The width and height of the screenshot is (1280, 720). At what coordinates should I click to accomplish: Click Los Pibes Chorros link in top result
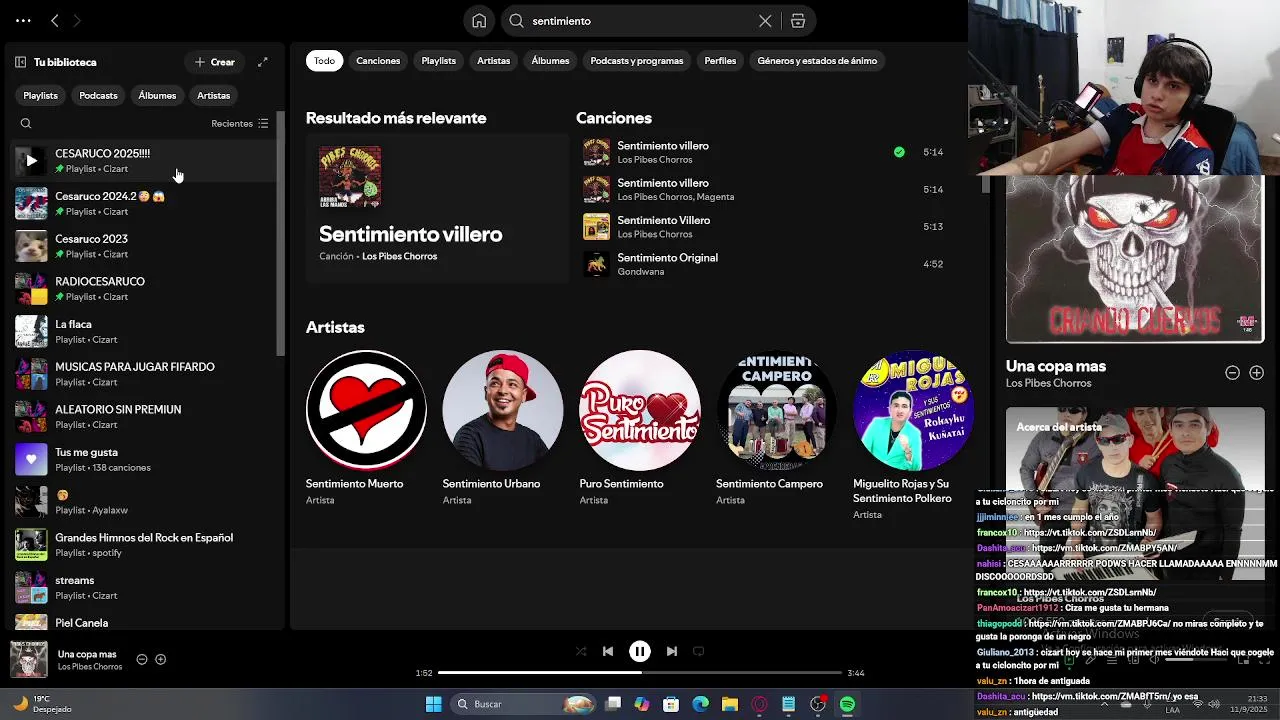click(399, 257)
